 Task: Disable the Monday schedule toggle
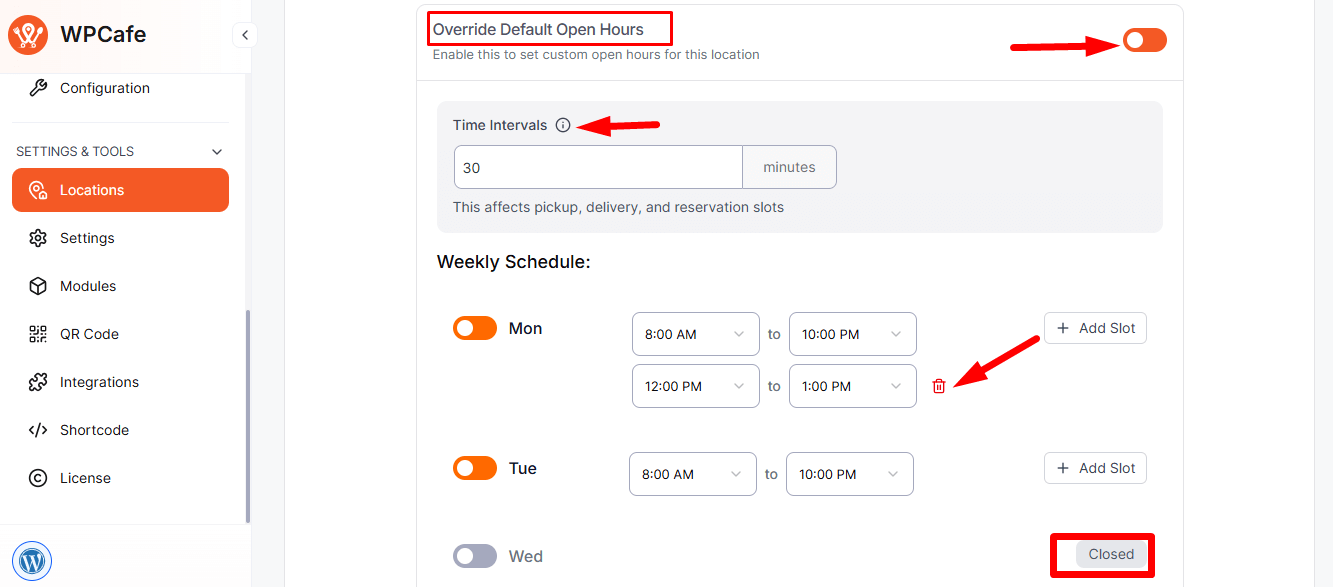(475, 328)
